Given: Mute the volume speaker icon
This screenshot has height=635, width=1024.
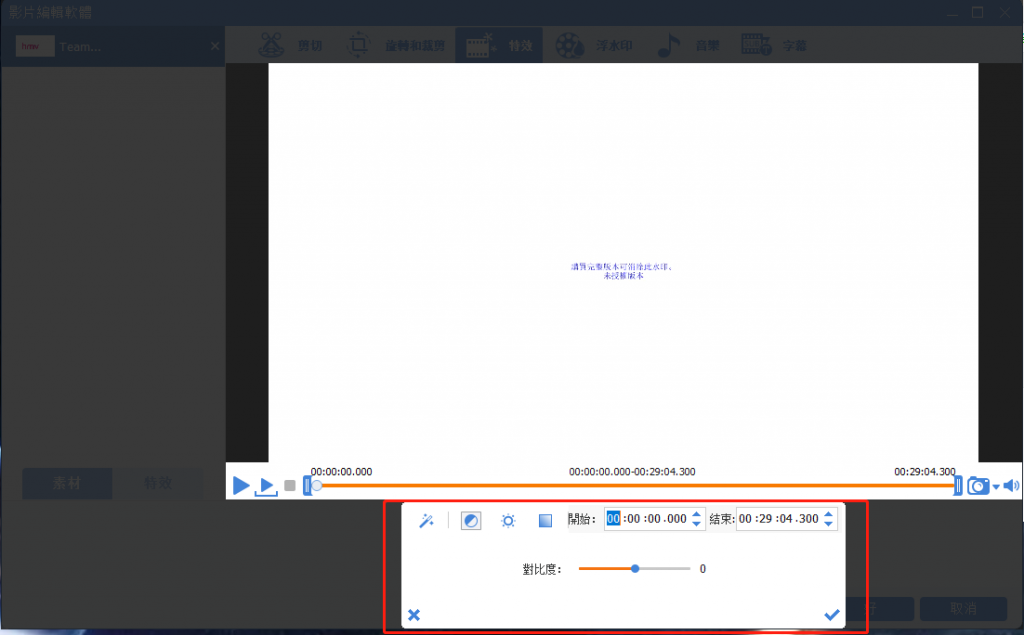Looking at the screenshot, I should click(1011, 485).
